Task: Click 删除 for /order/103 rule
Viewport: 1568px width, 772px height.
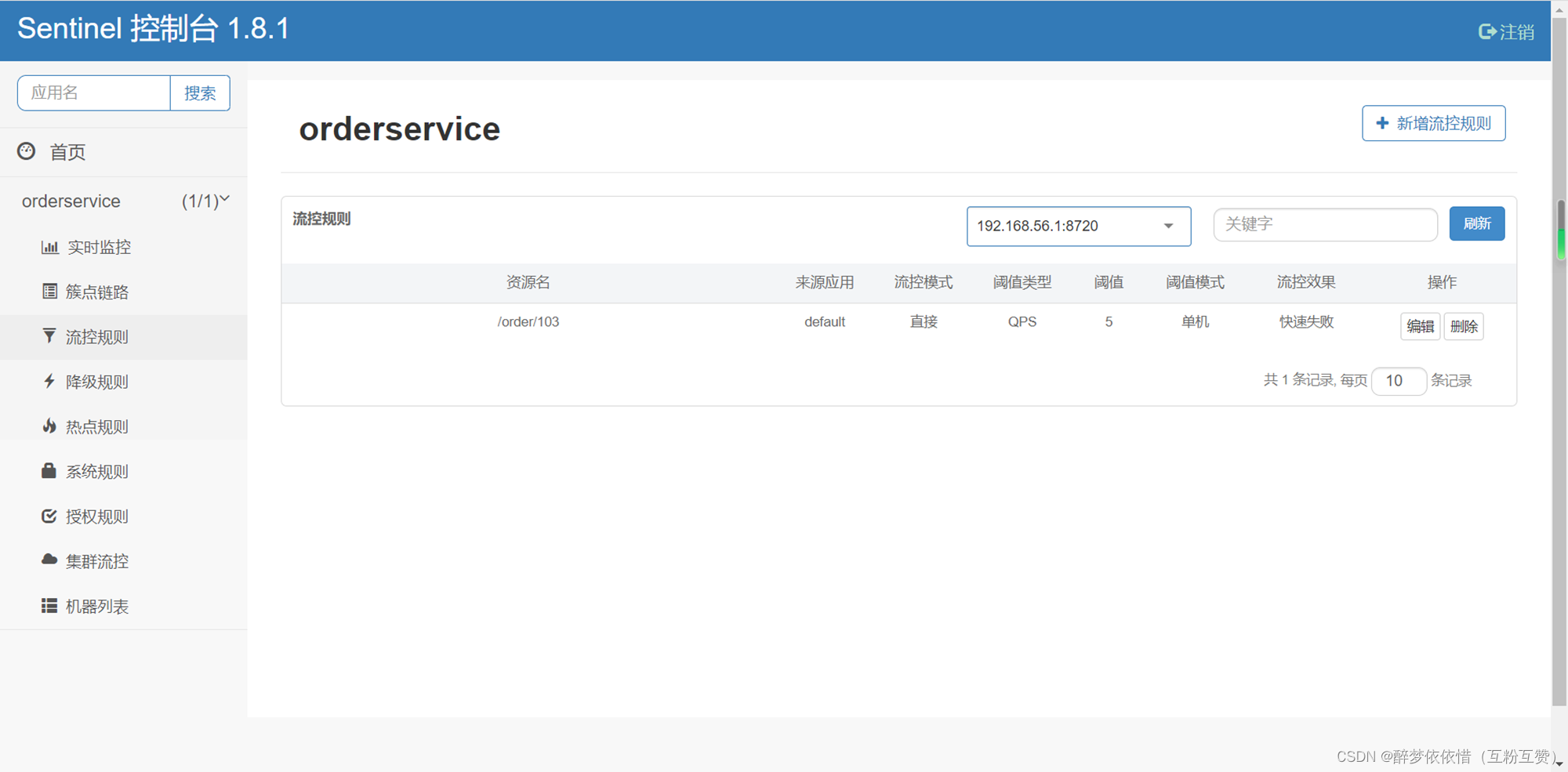Action: click(x=1464, y=326)
